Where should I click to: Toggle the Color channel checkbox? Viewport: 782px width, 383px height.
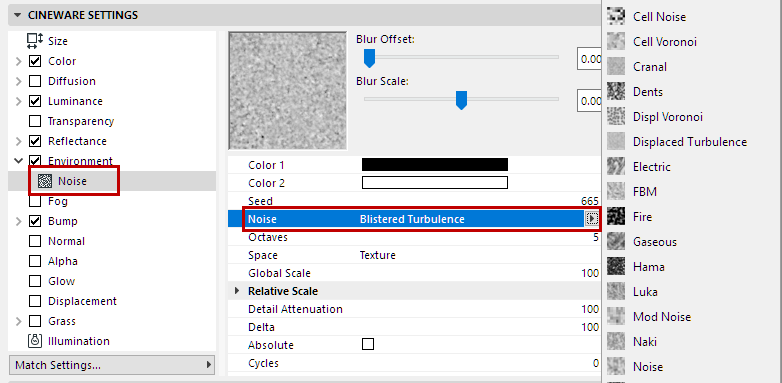click(x=35, y=61)
